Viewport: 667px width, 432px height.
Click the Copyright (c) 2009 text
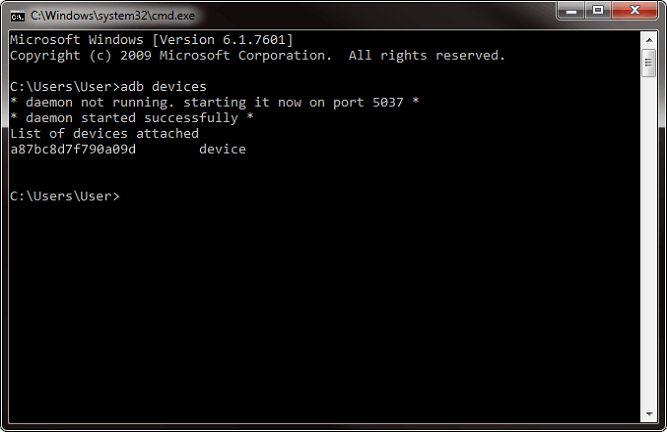point(81,56)
